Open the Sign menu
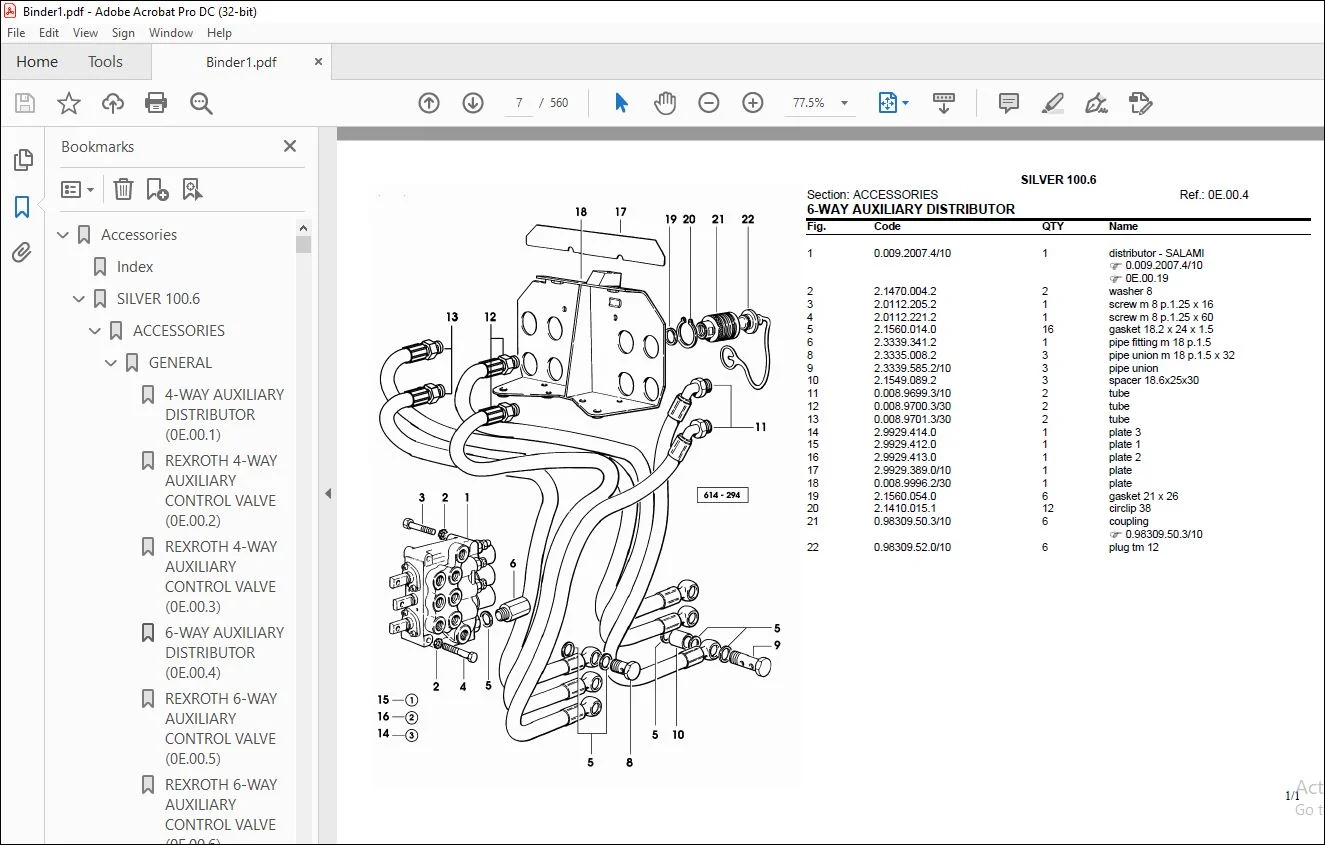Image resolution: width=1325 pixels, height=845 pixels. coord(123,33)
